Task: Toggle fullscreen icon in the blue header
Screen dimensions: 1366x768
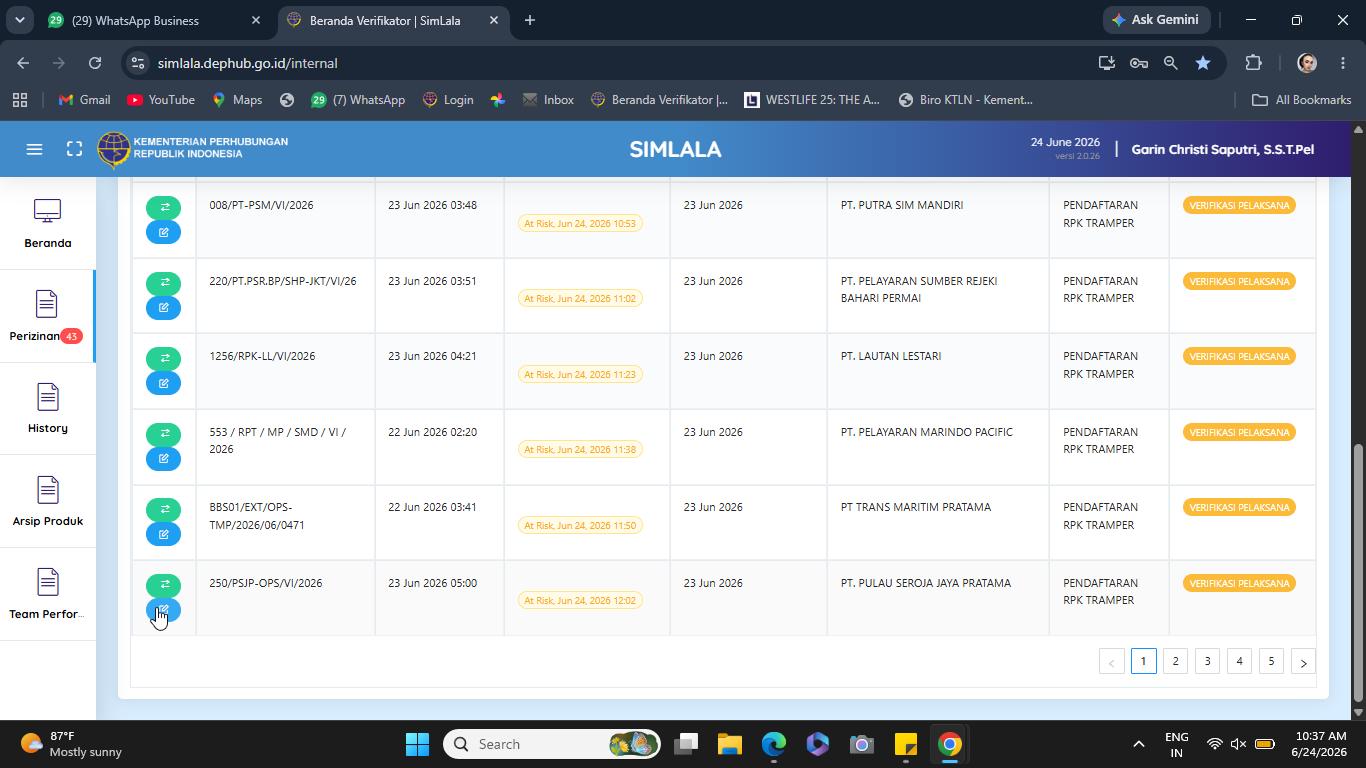Action: pos(74,149)
